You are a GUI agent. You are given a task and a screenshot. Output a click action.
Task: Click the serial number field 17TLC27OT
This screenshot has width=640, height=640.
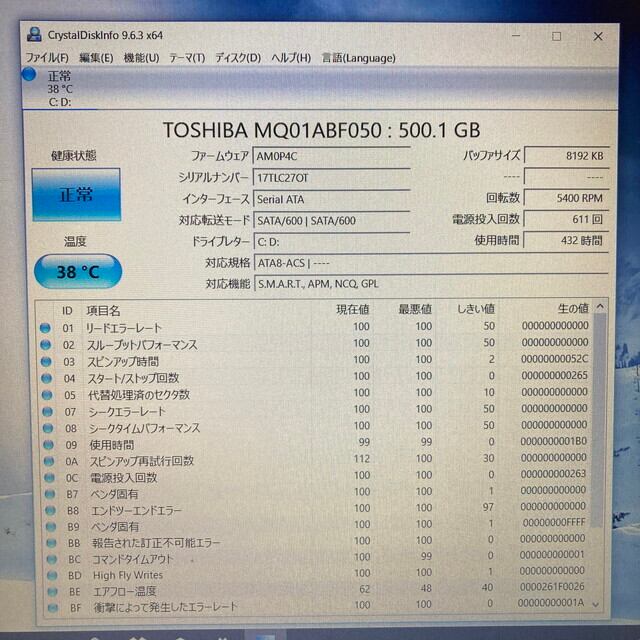(331, 178)
